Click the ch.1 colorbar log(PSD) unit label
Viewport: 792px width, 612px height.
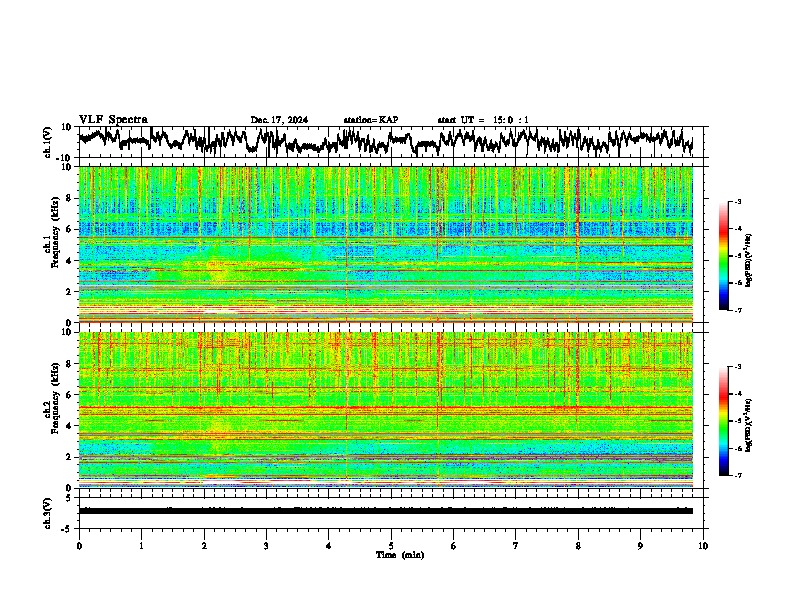[x=749, y=261]
